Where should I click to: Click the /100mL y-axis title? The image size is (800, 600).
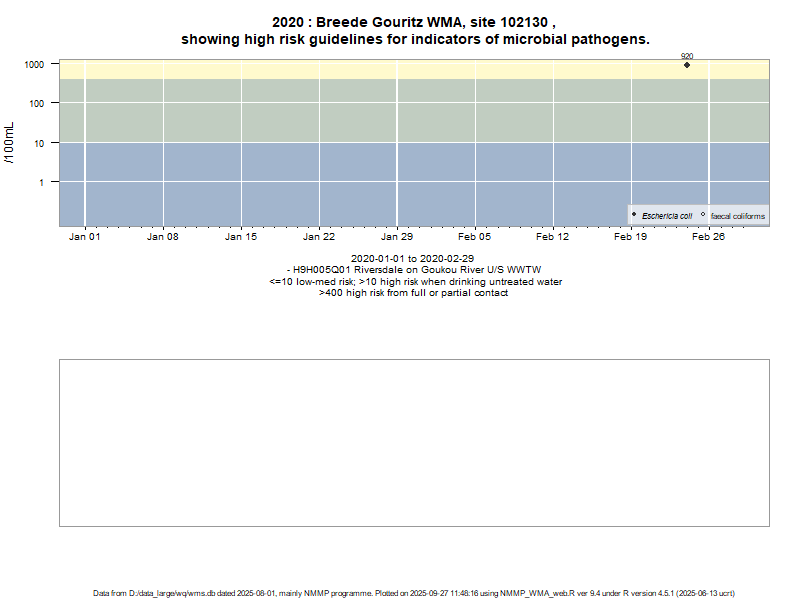12,143
